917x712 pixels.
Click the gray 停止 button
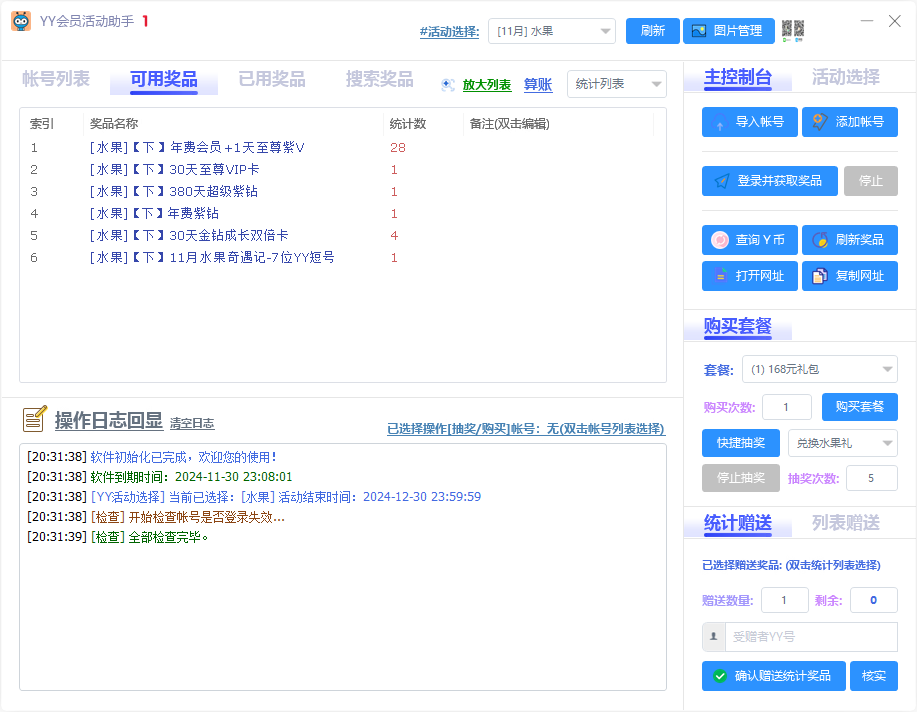click(871, 181)
